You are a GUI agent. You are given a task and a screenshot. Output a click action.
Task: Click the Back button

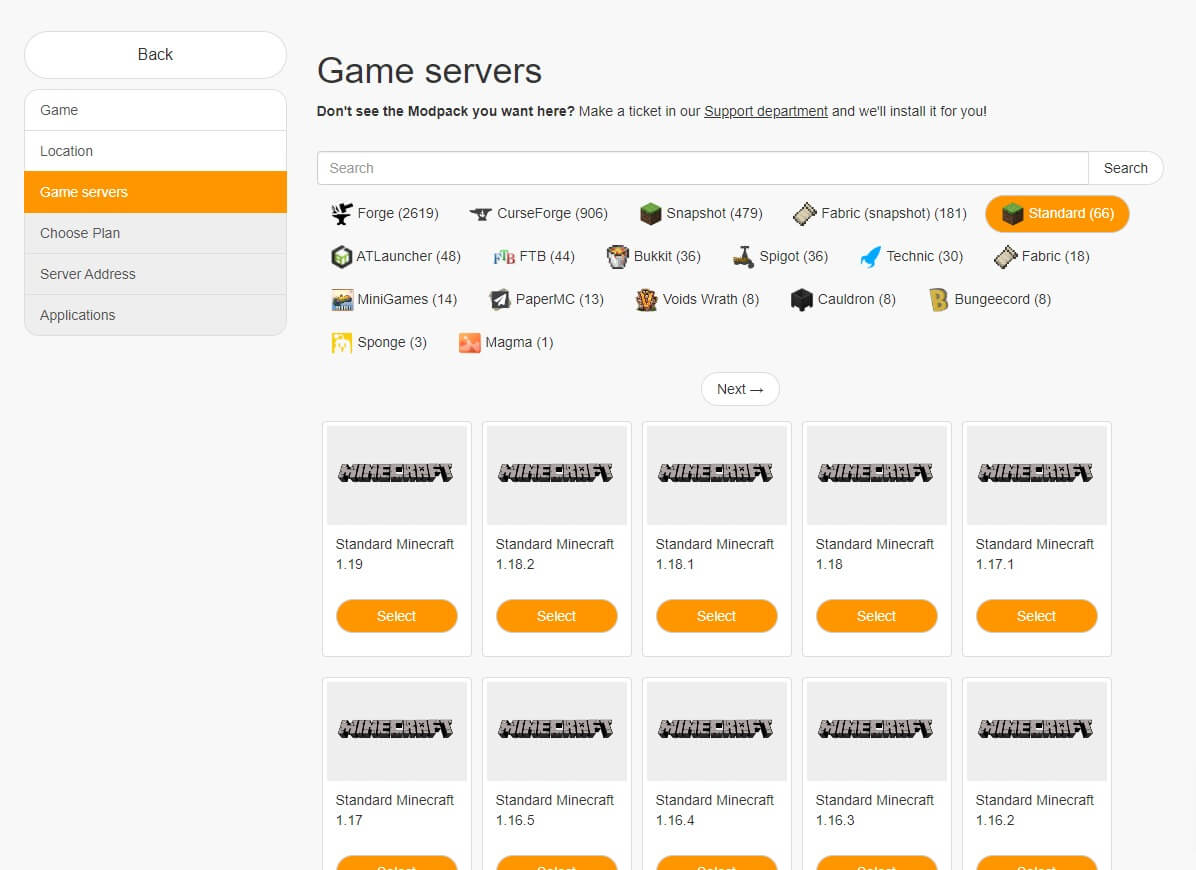(x=156, y=55)
